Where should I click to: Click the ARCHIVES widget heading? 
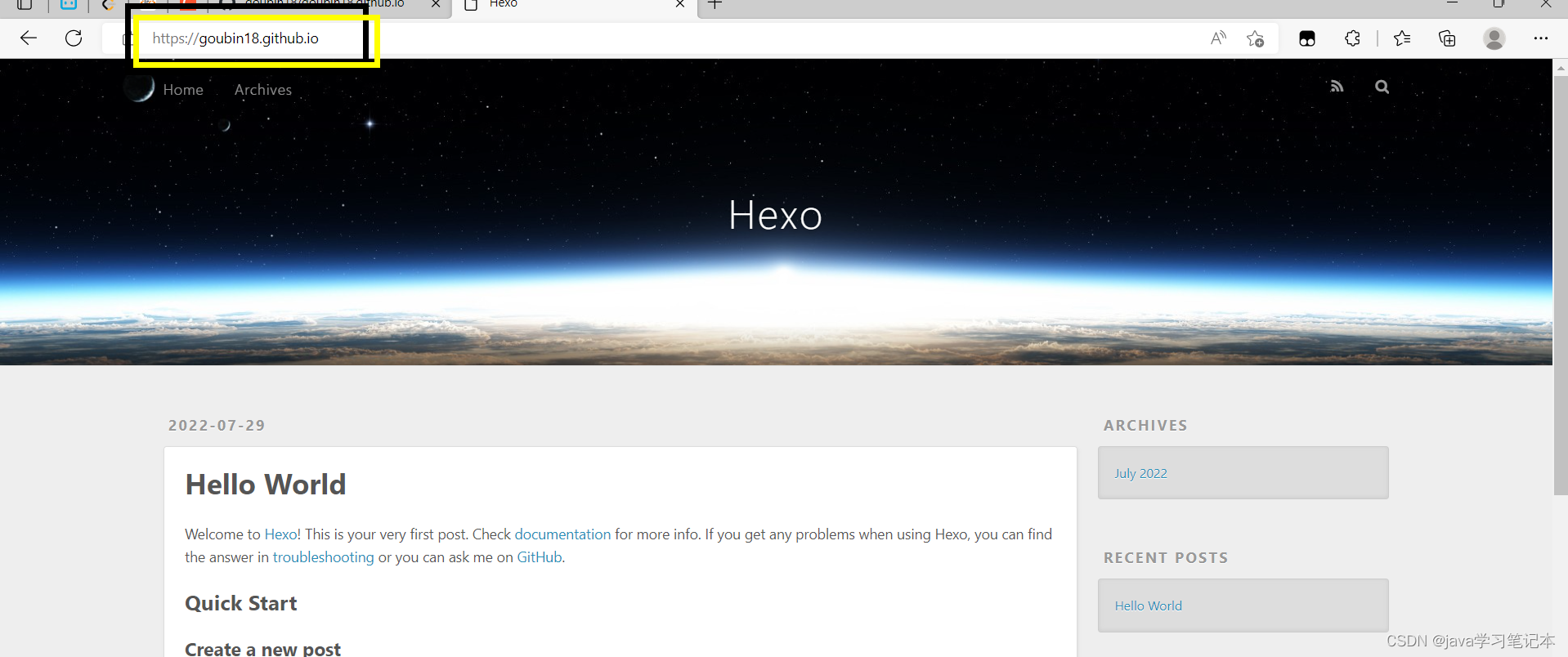[1145, 425]
